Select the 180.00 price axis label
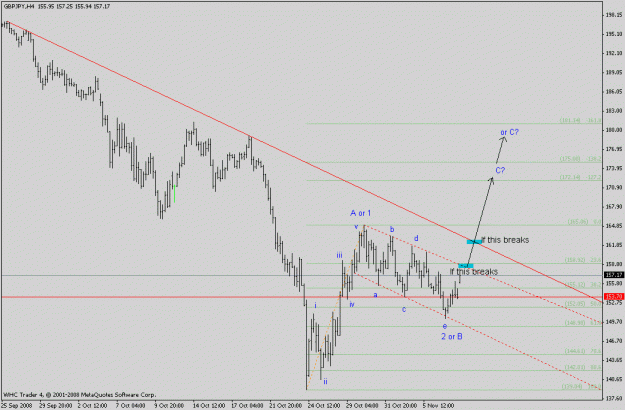Screen dimensions: 625x410 click(x=614, y=130)
